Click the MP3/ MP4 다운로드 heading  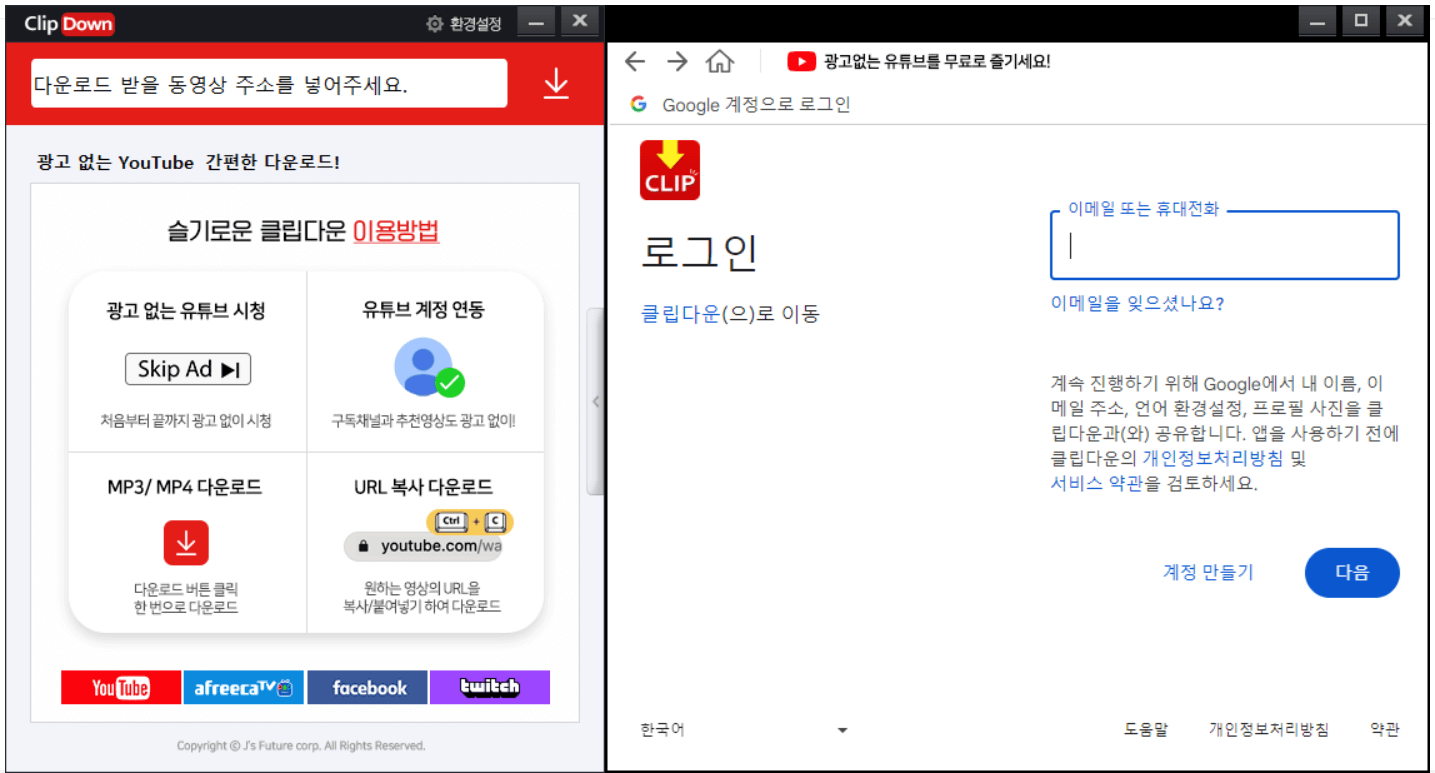185,487
